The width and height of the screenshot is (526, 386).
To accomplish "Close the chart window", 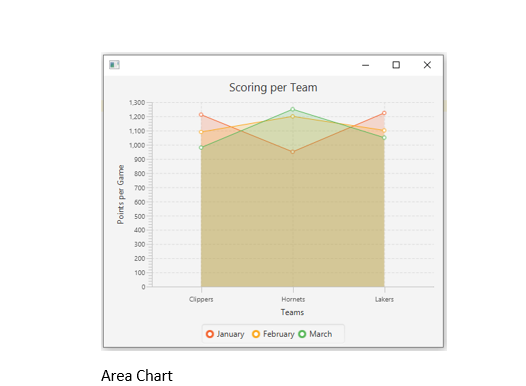I will pos(427,65).
